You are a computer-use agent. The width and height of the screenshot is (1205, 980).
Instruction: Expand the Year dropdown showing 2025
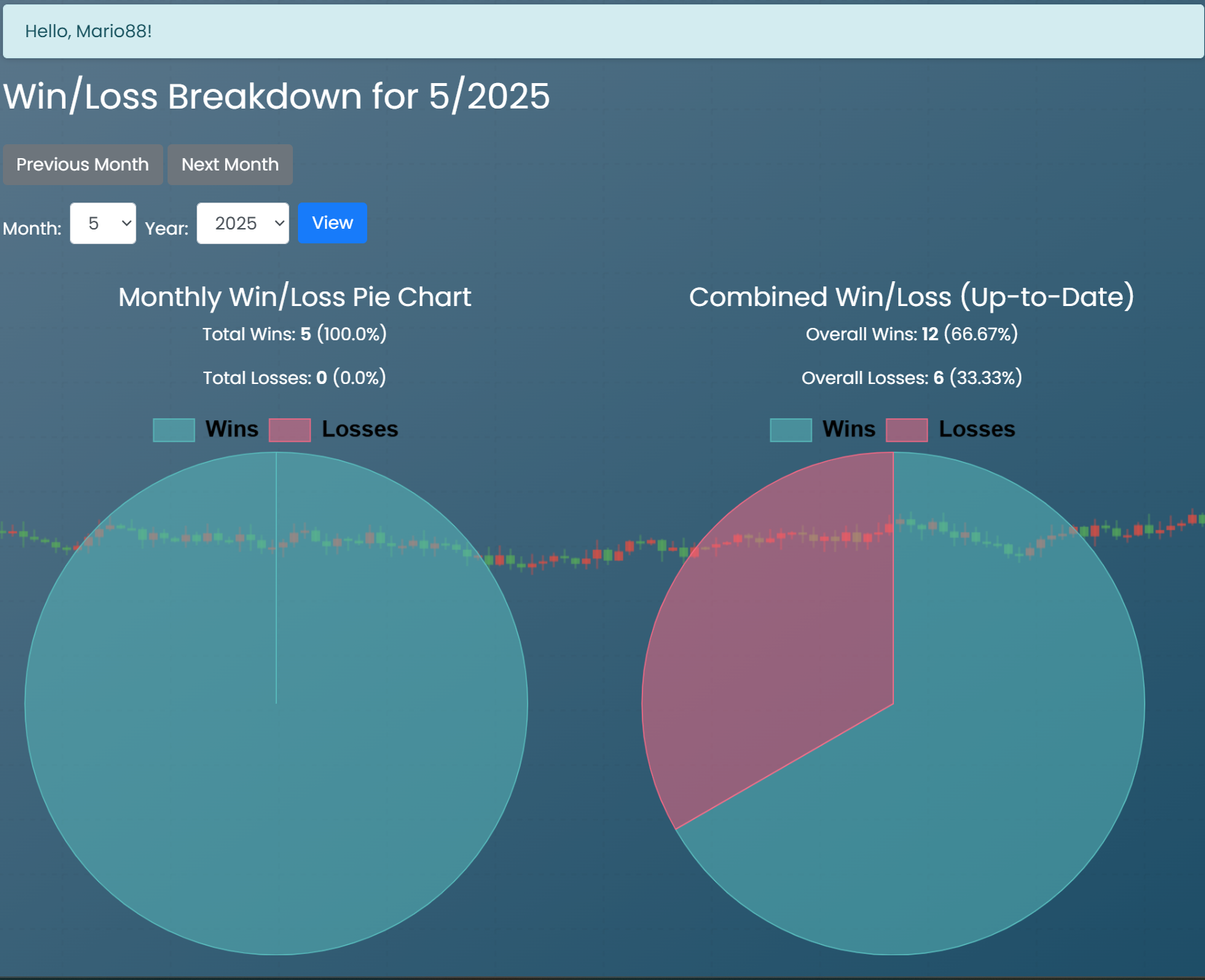[x=243, y=224]
